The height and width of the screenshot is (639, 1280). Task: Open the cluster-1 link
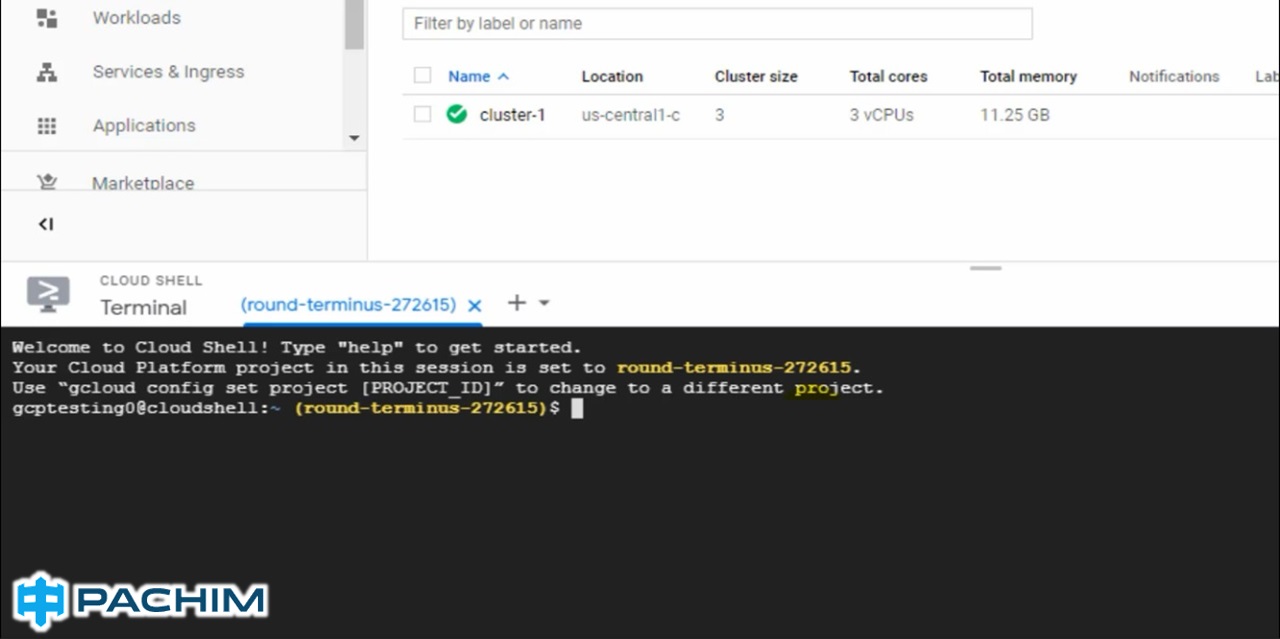513,115
